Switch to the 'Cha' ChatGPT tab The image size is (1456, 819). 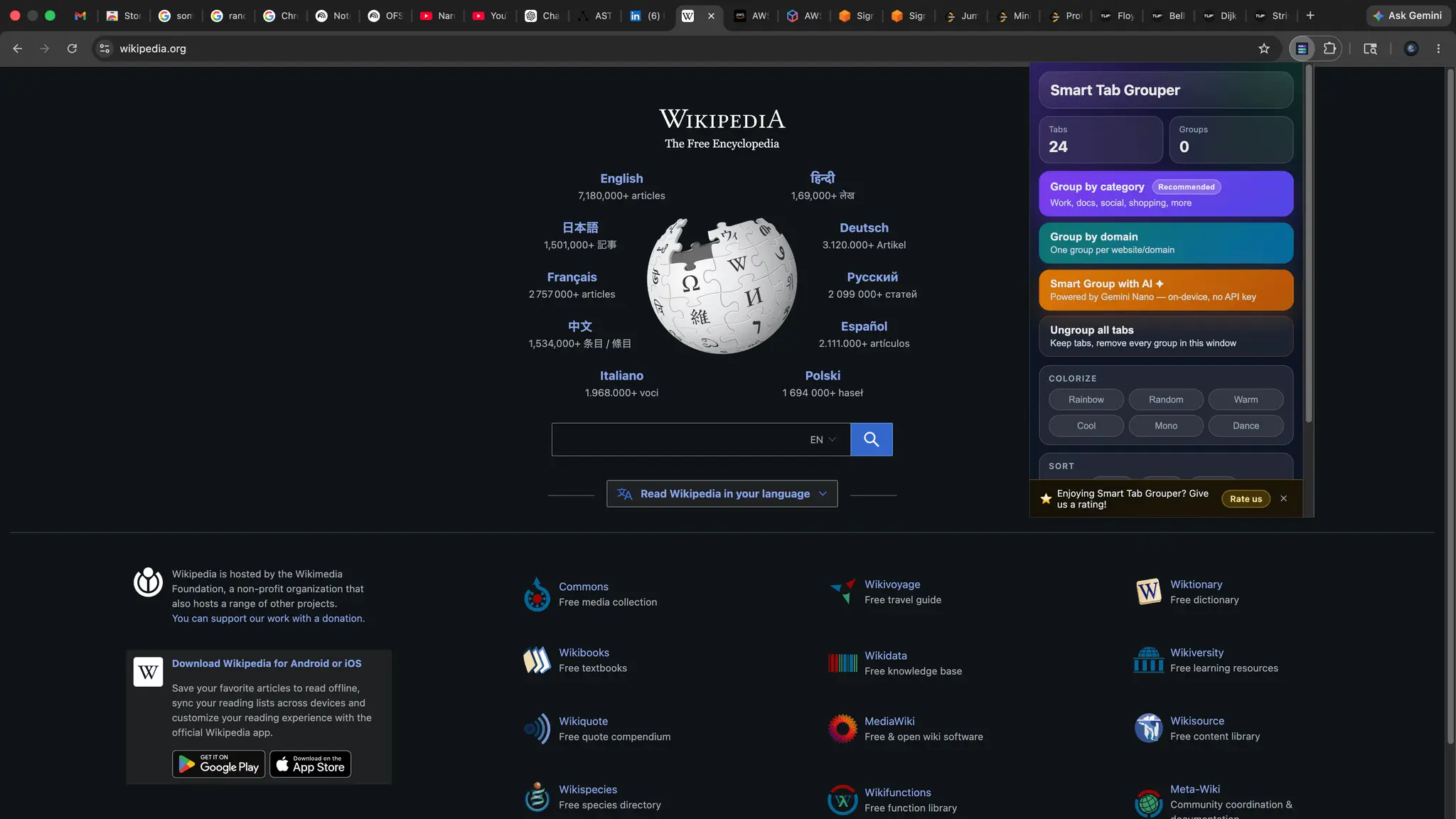pos(542,16)
